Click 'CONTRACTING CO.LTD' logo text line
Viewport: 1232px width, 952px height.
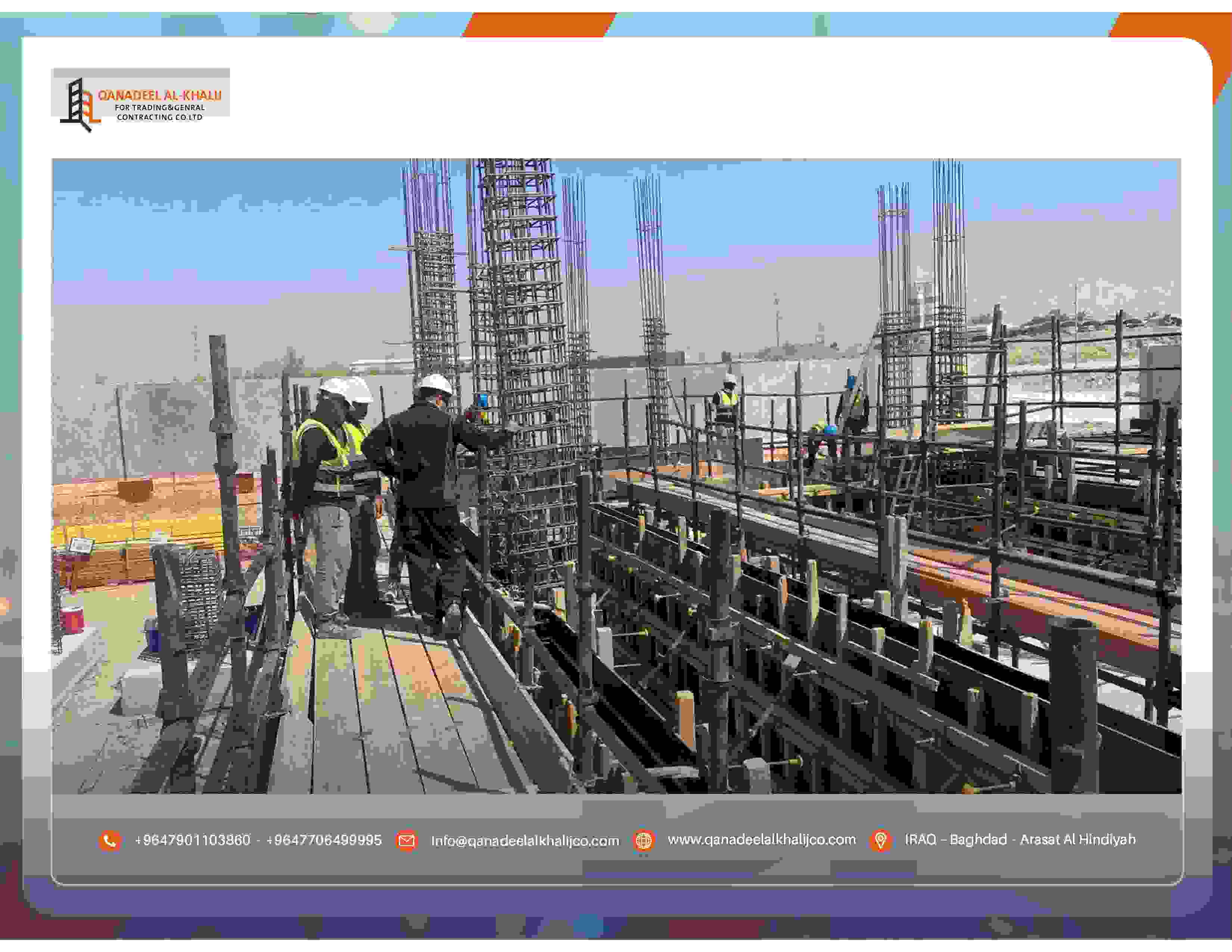pyautogui.click(x=160, y=117)
